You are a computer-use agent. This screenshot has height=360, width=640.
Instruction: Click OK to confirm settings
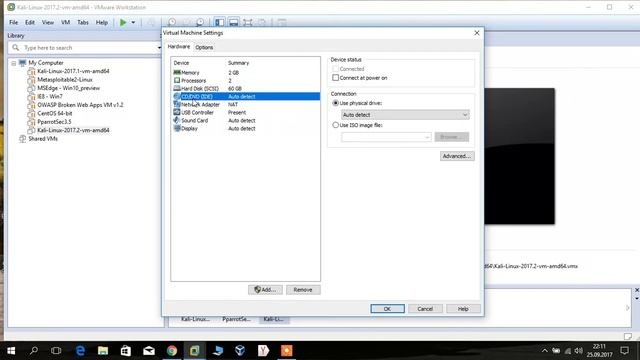387,309
